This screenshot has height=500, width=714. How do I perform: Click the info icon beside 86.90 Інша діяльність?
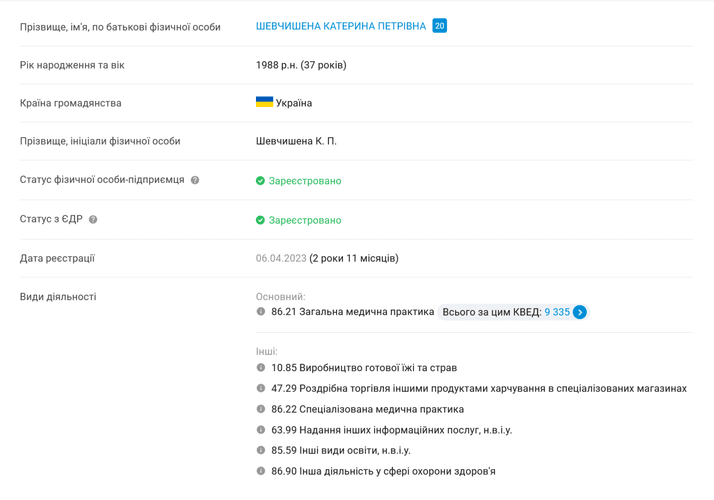261,471
